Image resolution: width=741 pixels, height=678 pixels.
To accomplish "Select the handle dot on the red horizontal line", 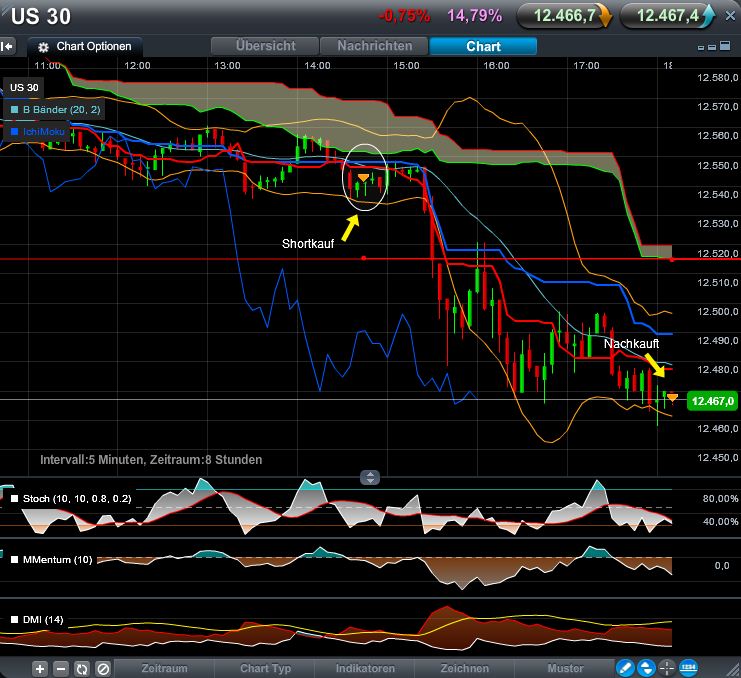I will tap(363, 258).
